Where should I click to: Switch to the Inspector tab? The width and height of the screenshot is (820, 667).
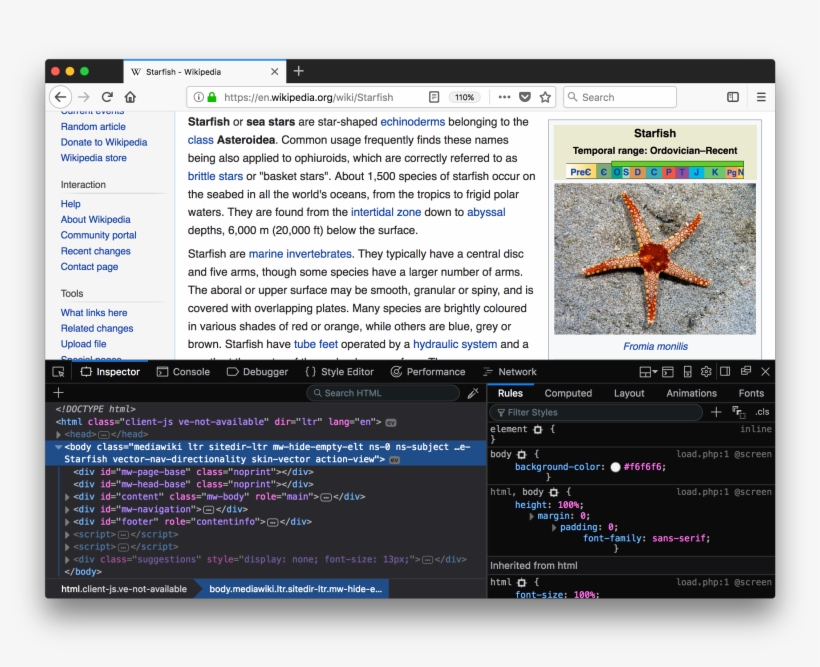(110, 372)
